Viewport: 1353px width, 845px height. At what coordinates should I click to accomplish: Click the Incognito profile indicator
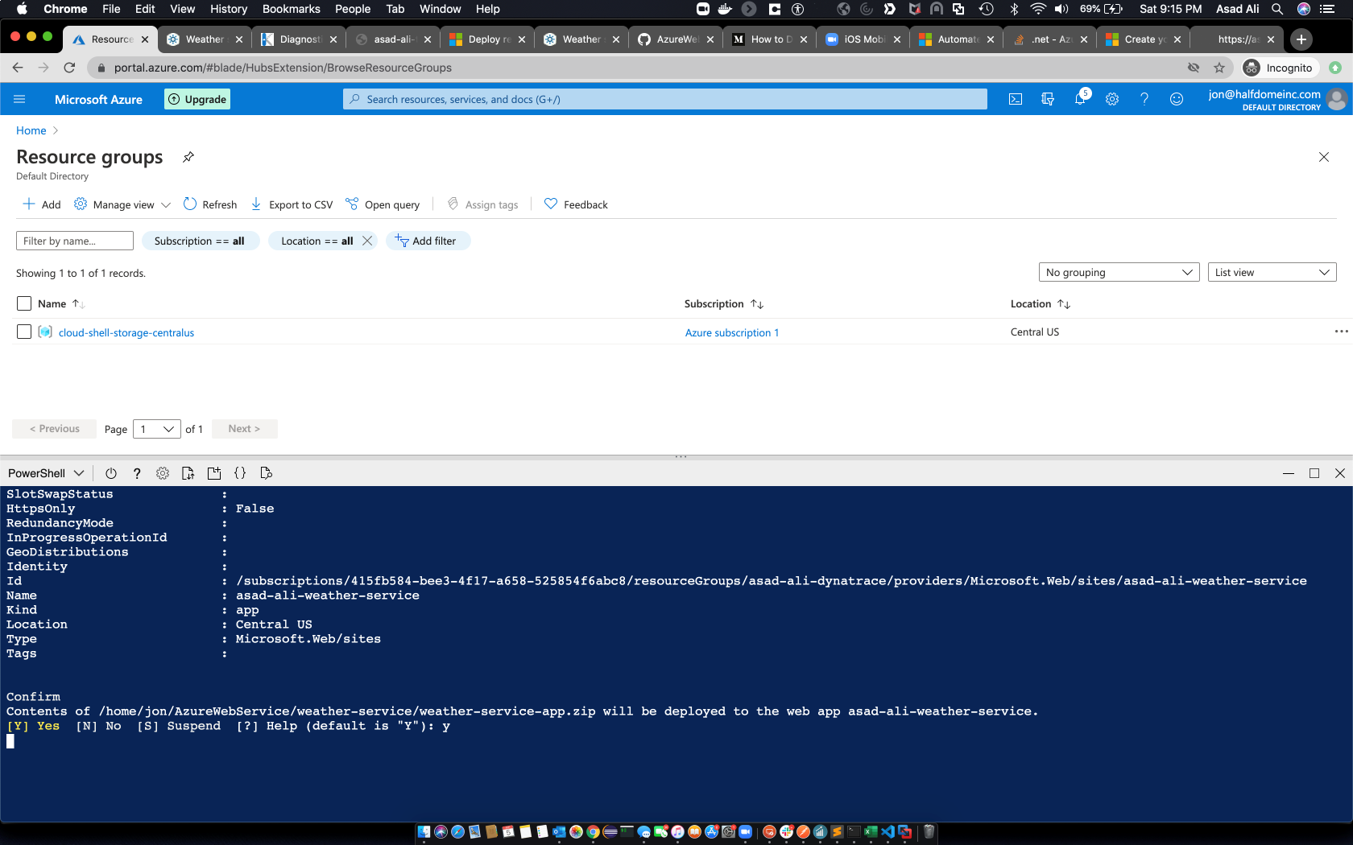tap(1278, 68)
